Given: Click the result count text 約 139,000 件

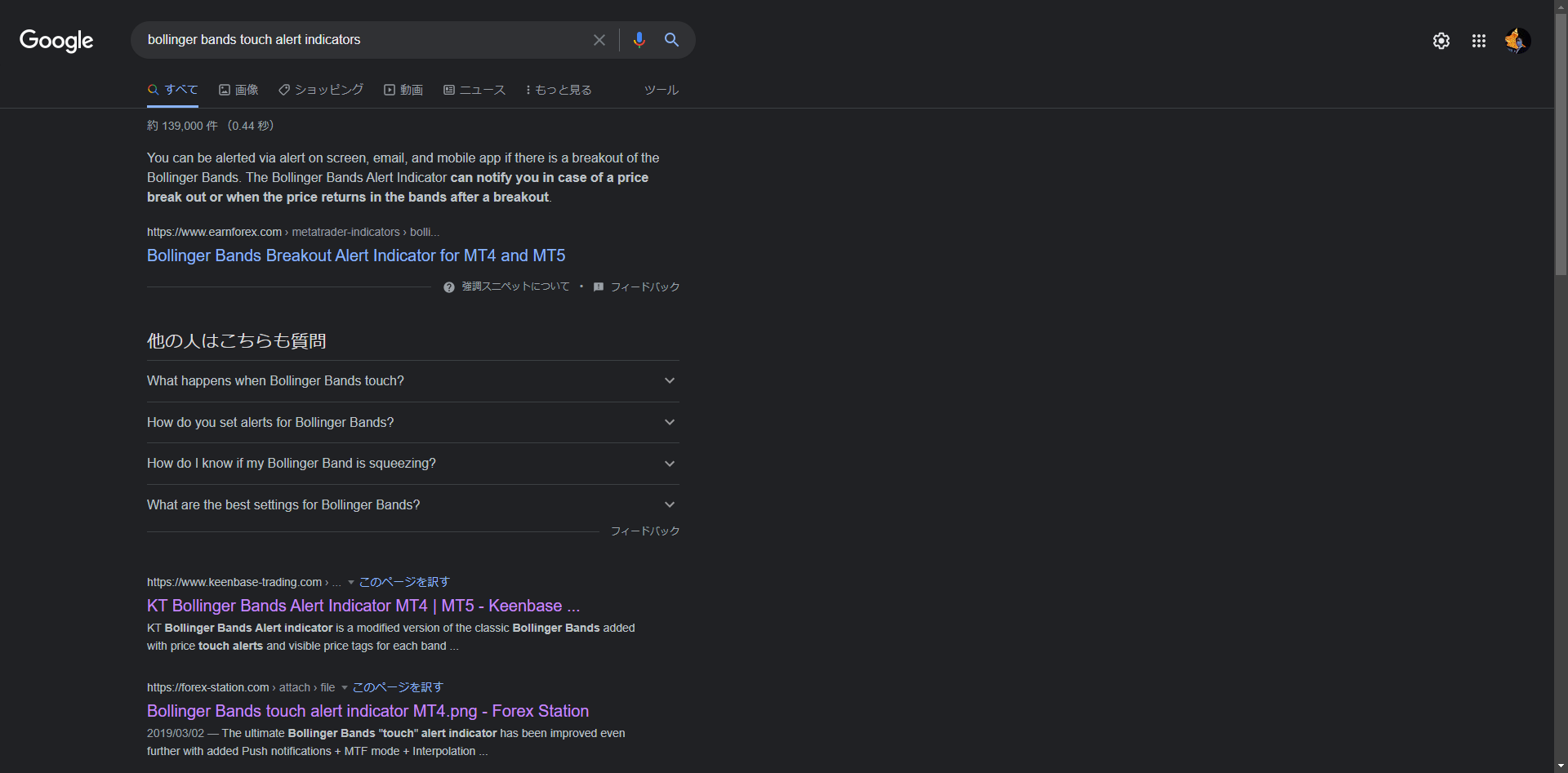Looking at the screenshot, I should point(182,126).
